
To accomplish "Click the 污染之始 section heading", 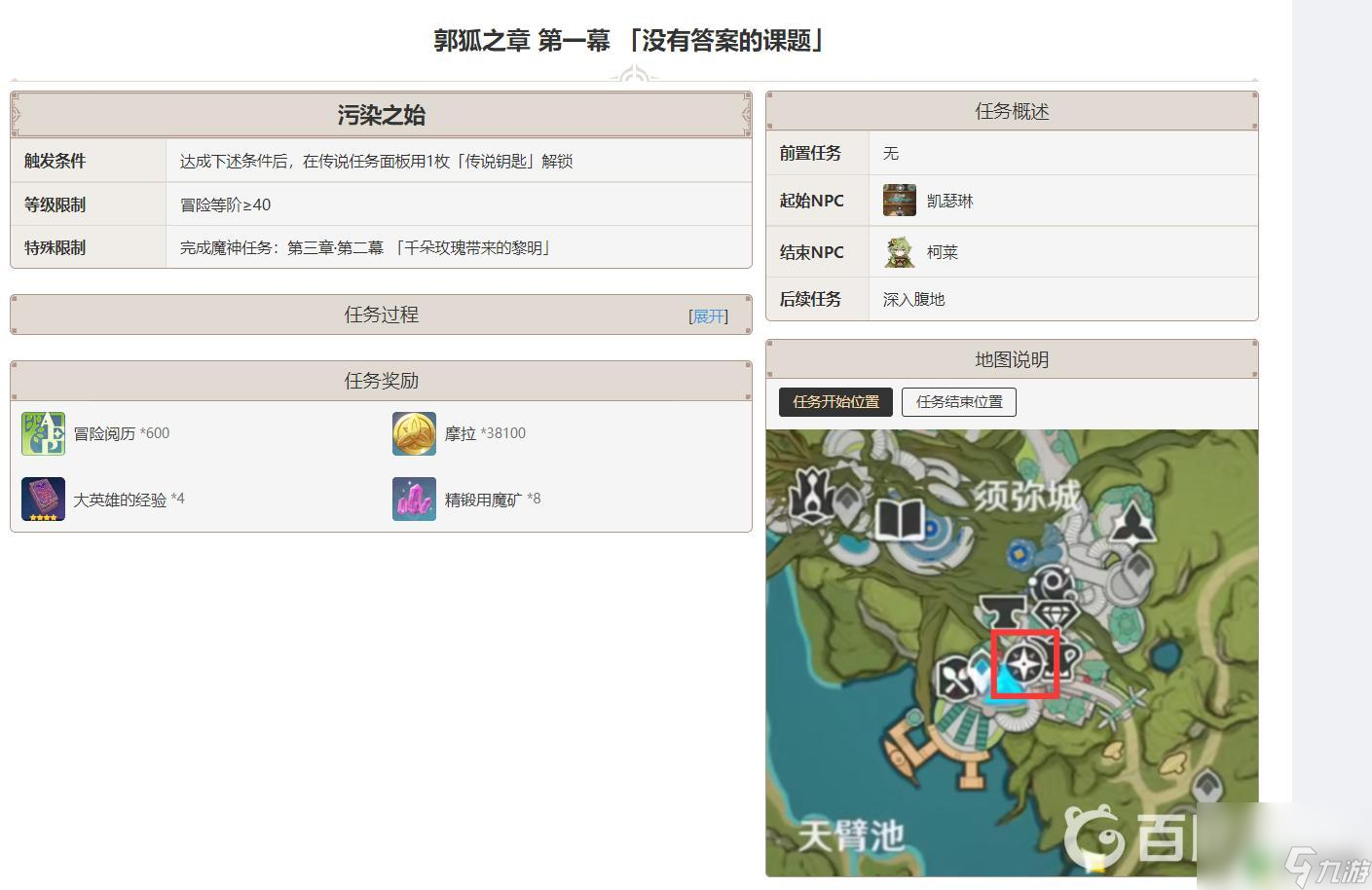I will point(381,115).
